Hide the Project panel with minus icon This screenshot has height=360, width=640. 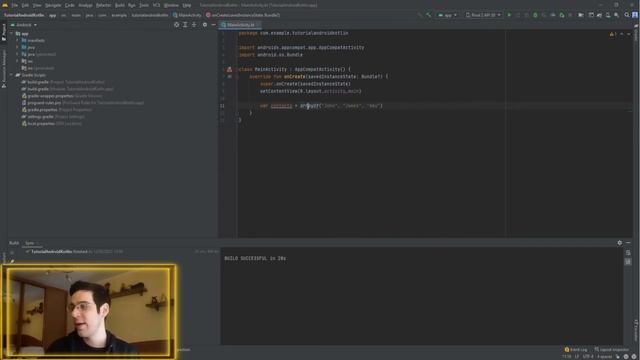tap(213, 25)
